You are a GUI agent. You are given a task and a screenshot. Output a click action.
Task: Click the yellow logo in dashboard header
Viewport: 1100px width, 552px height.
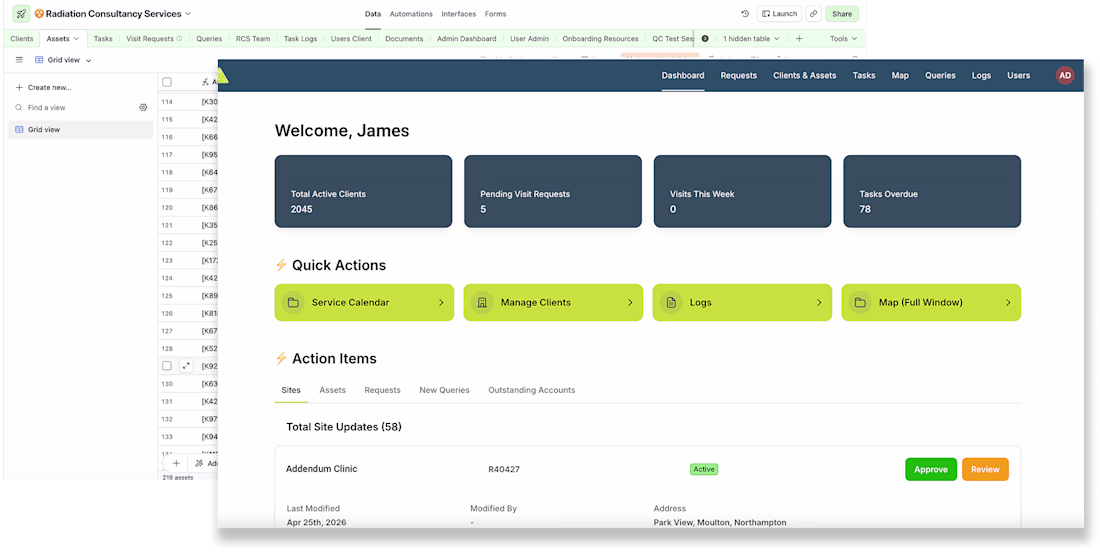point(223,76)
